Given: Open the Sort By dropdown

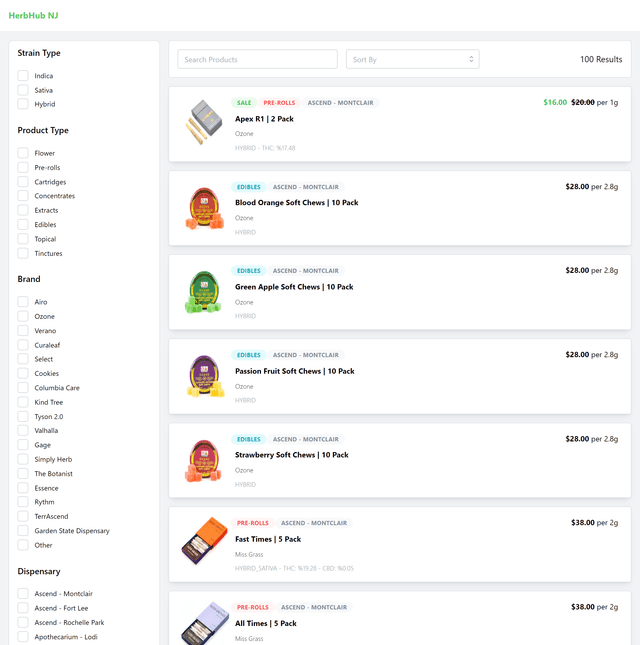Looking at the screenshot, I should tap(413, 59).
